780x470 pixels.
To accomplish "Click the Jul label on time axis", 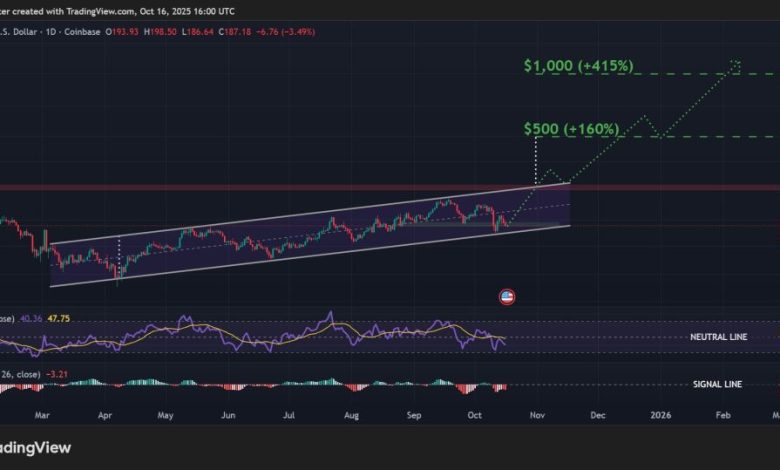I will (x=291, y=412).
